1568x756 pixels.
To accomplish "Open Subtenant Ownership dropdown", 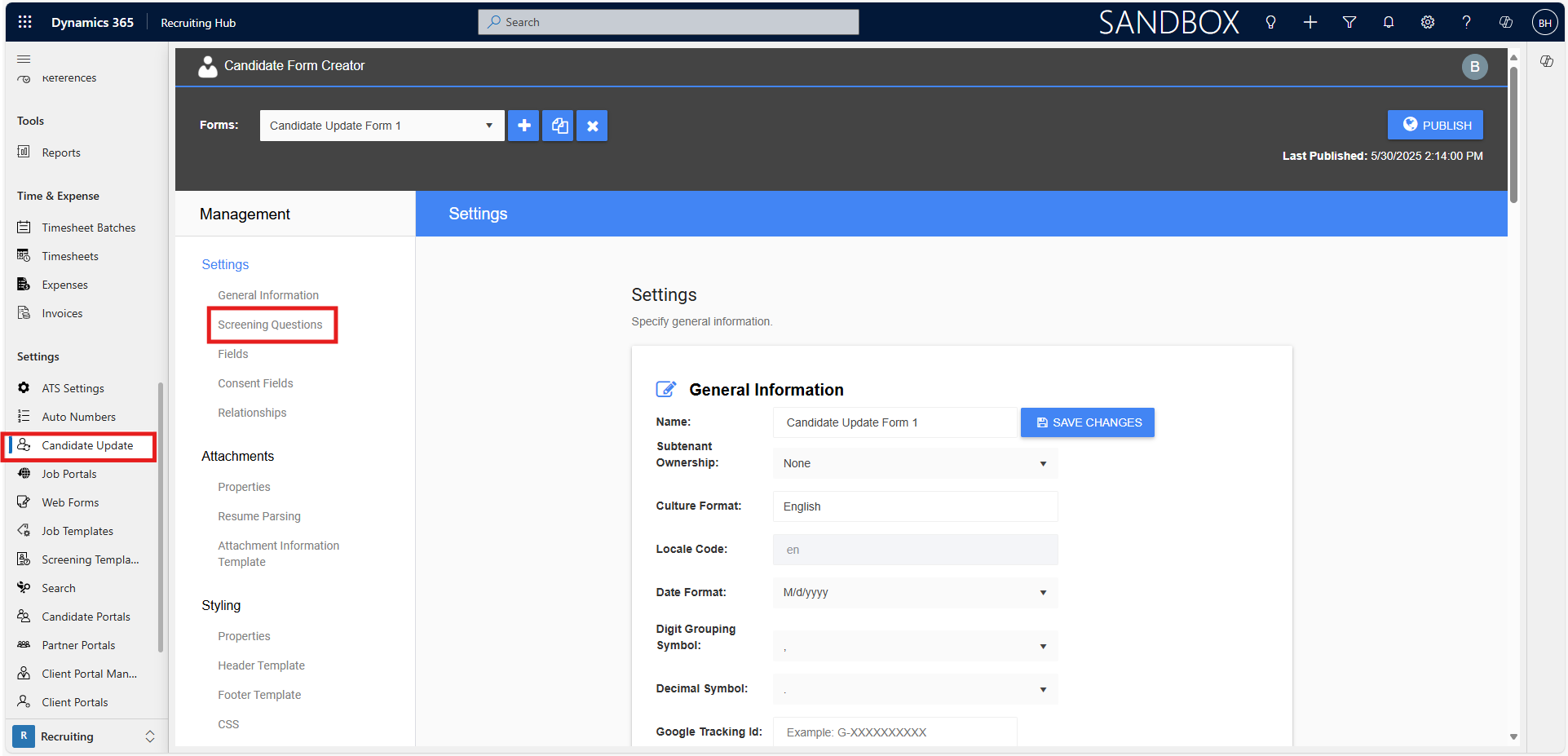I will click(x=915, y=463).
